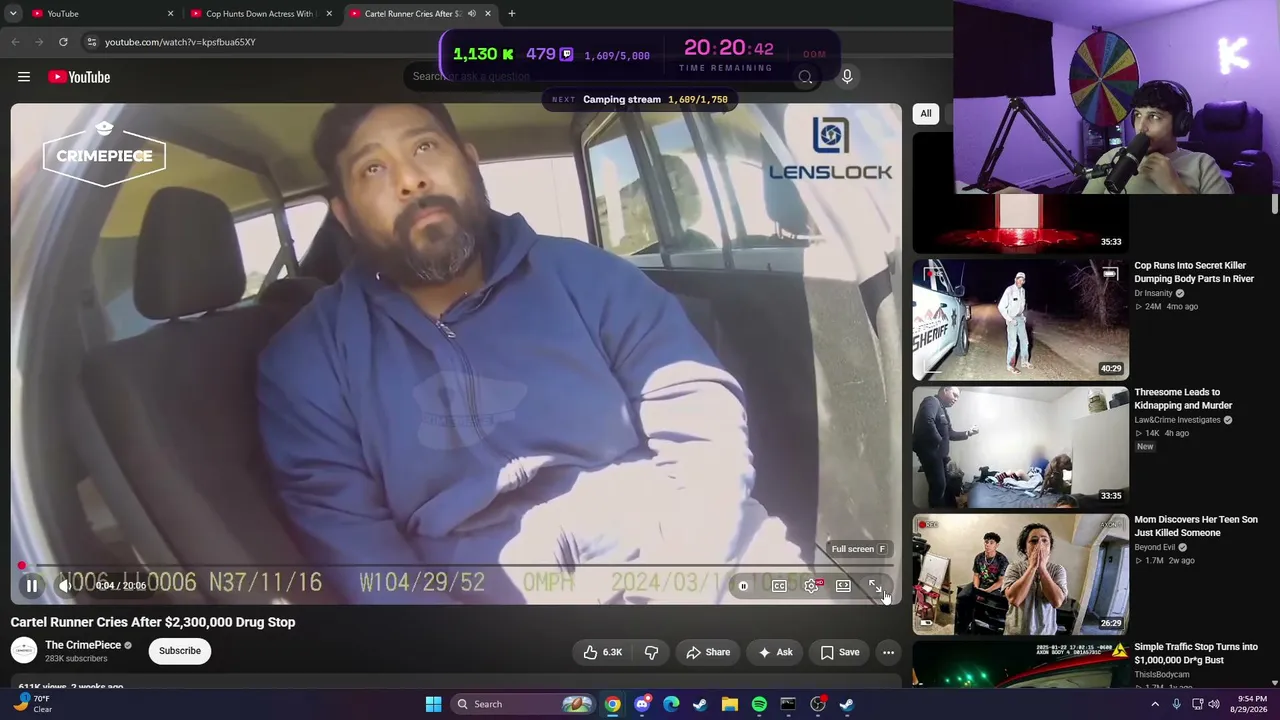This screenshot has width=1280, height=720.
Task: Open the Windows Start menu
Action: (433, 704)
